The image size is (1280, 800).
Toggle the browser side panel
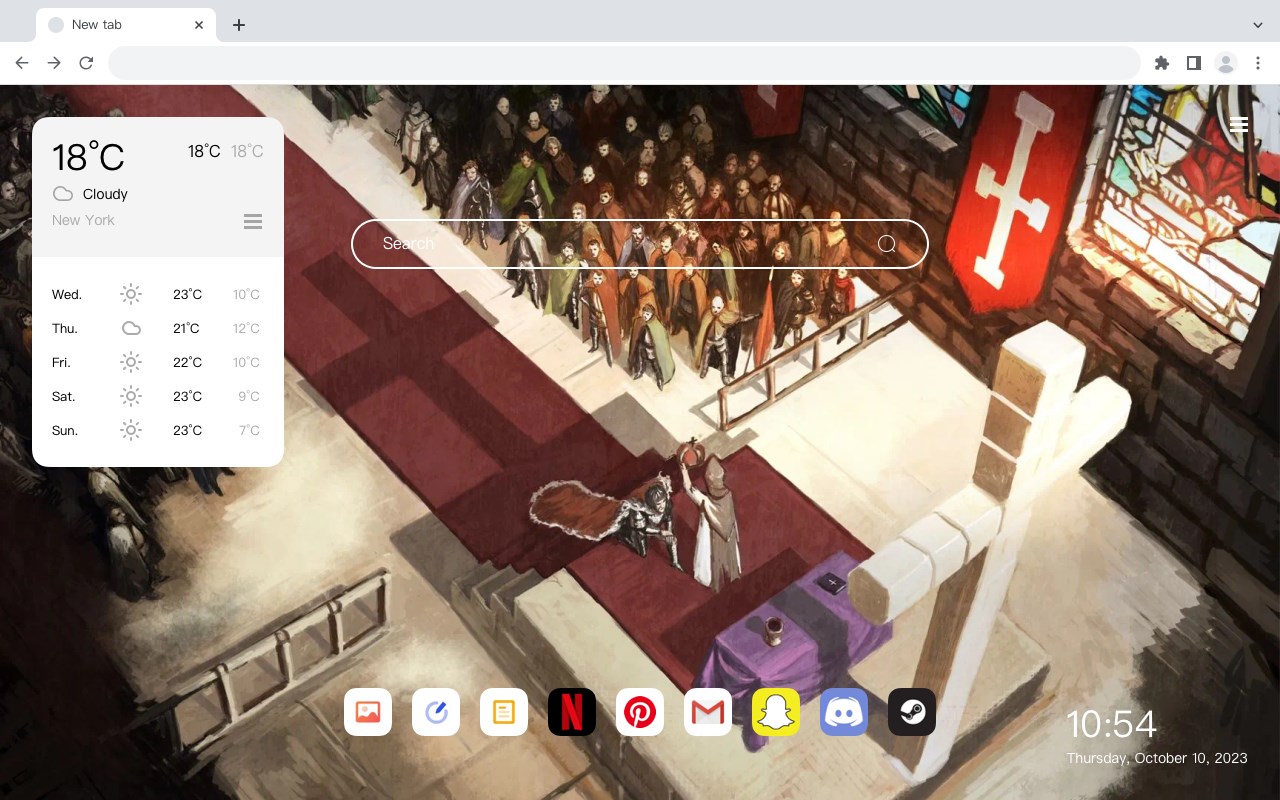[1193, 63]
